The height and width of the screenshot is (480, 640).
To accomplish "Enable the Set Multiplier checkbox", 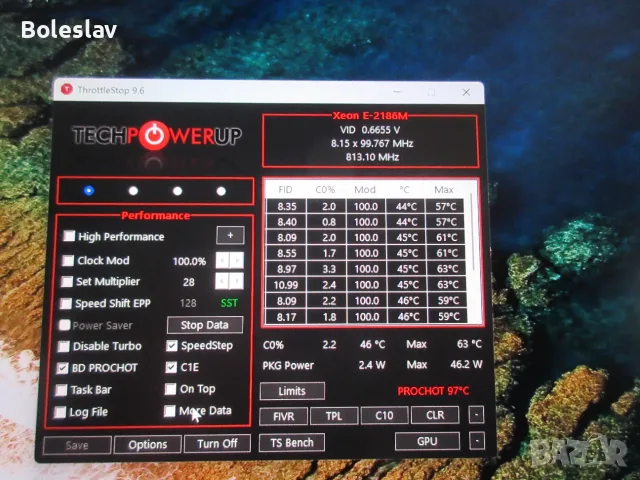I will pos(67,282).
